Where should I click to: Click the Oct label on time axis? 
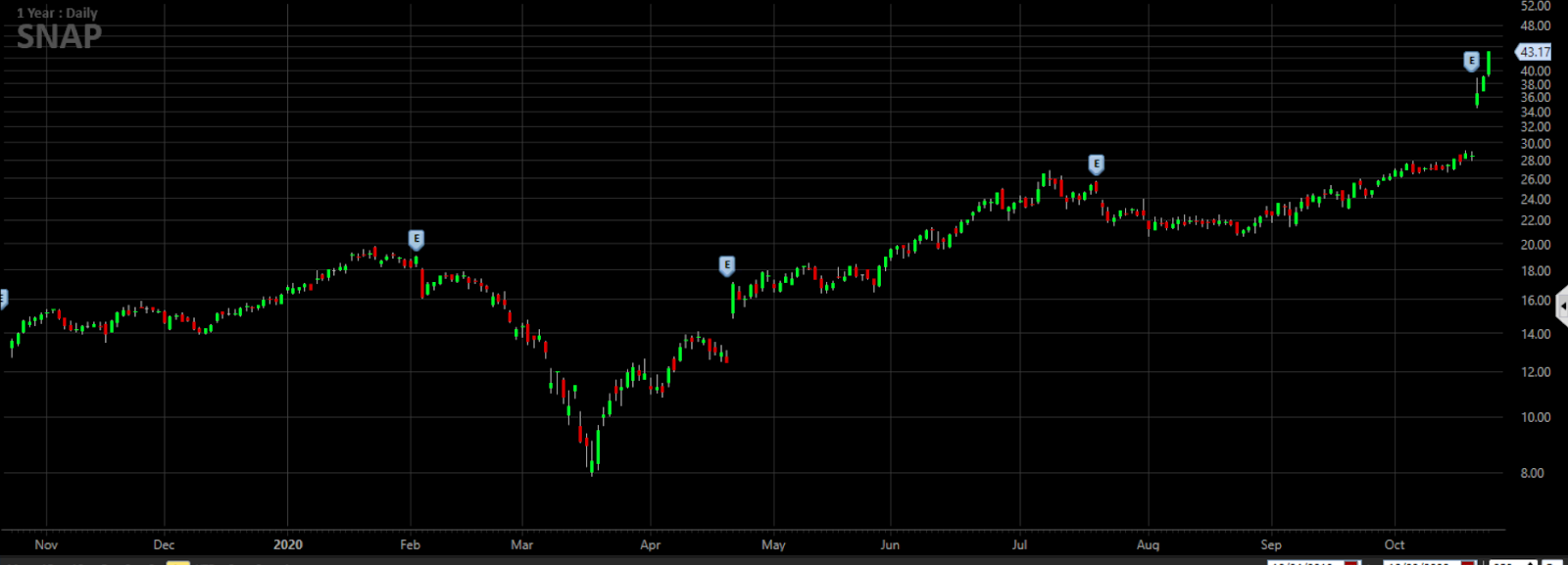pos(1395,544)
